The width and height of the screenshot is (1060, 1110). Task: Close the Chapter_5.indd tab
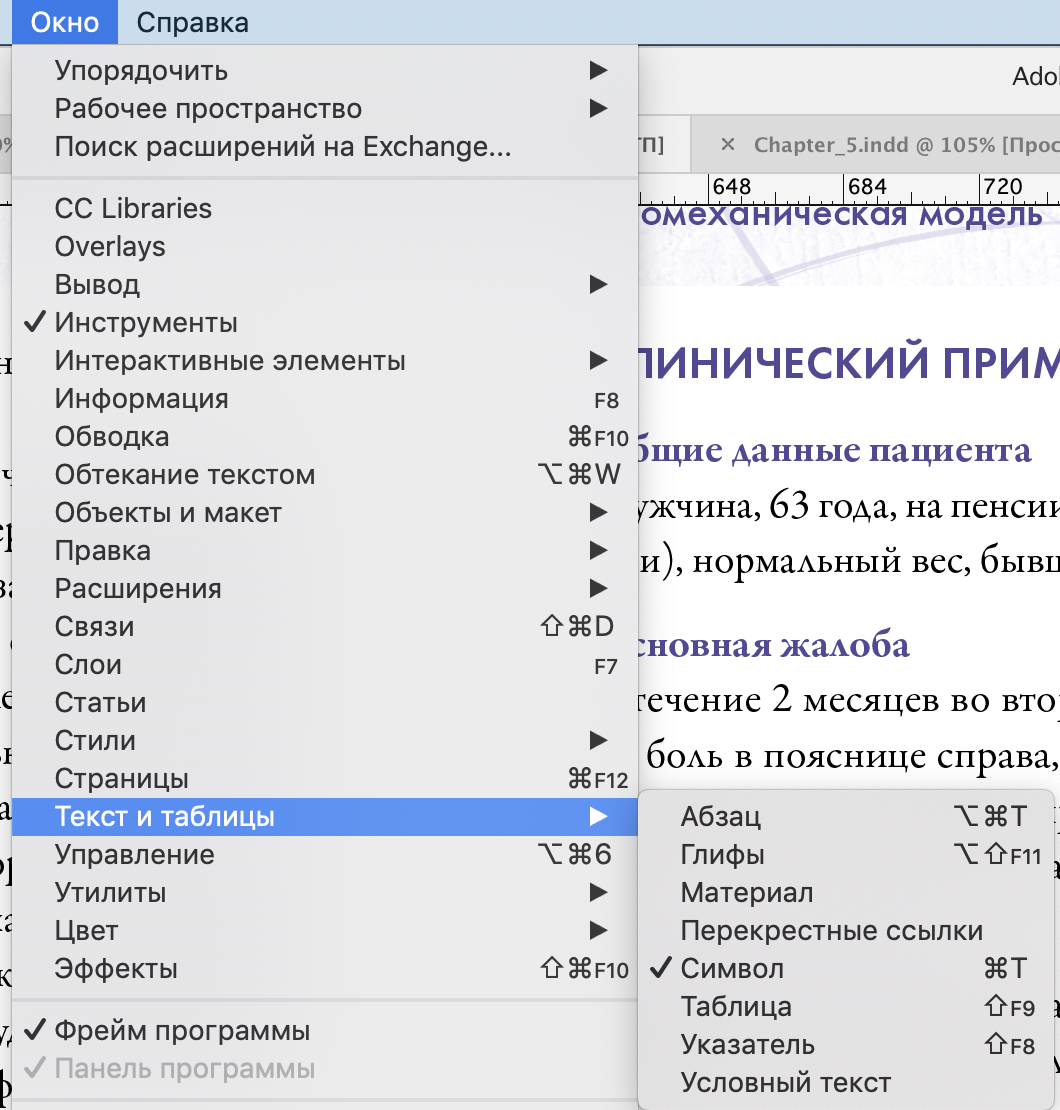click(727, 144)
